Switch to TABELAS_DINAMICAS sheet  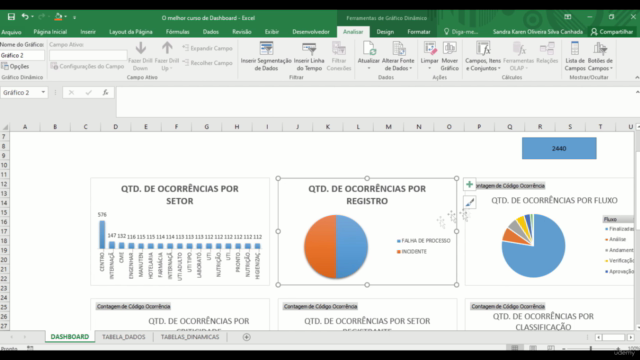(x=190, y=337)
